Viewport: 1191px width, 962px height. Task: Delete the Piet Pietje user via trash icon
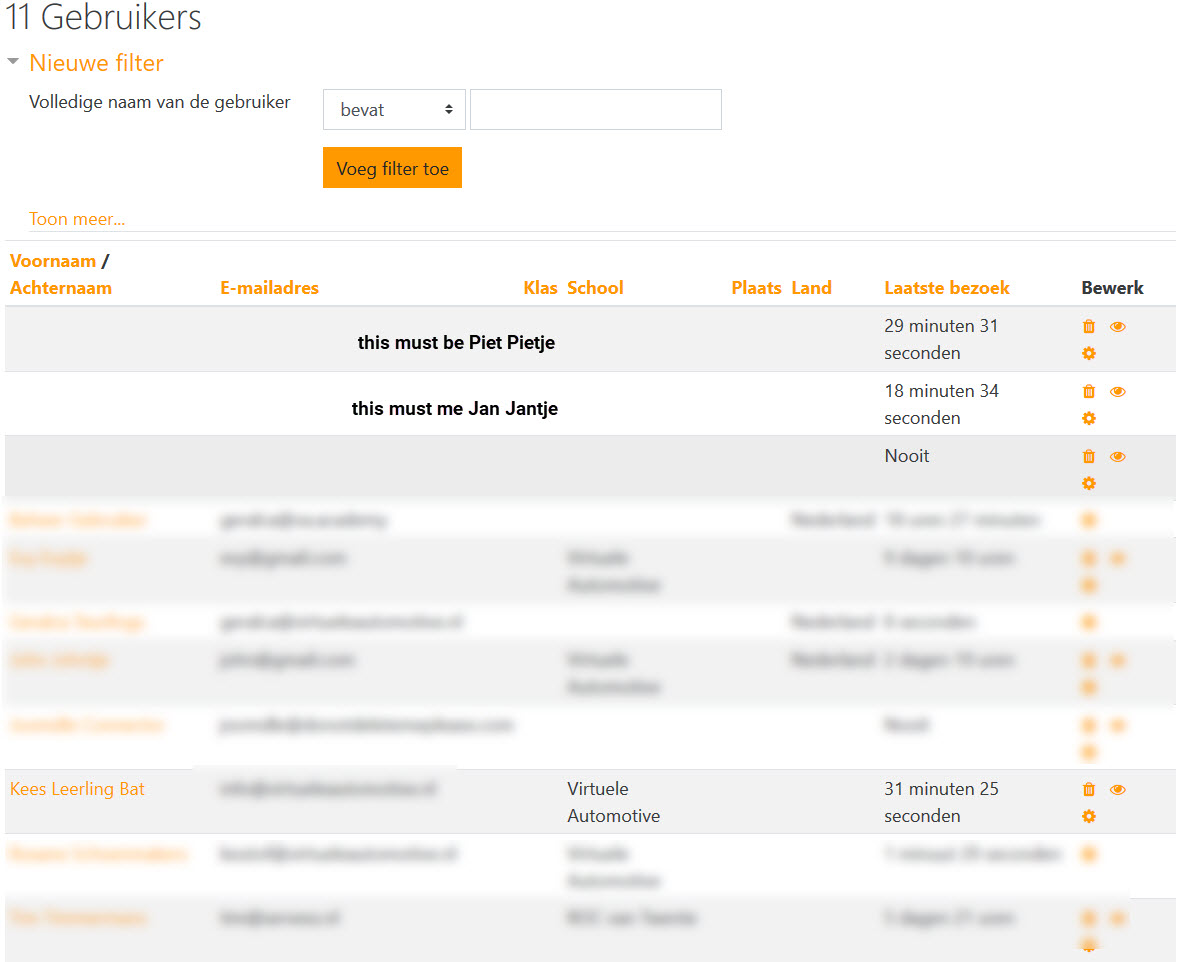(x=1089, y=327)
